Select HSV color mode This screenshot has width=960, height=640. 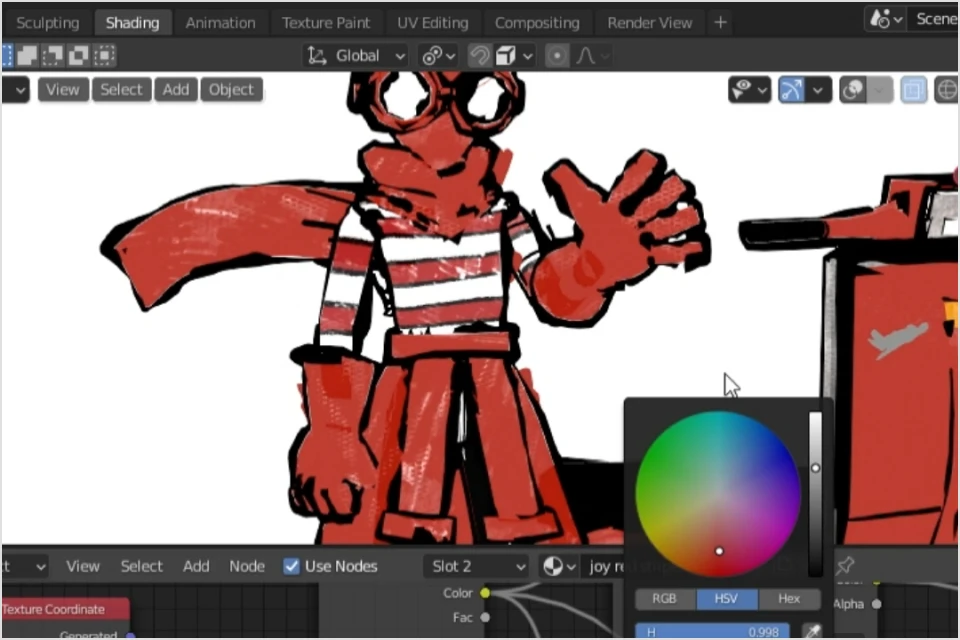pos(727,598)
